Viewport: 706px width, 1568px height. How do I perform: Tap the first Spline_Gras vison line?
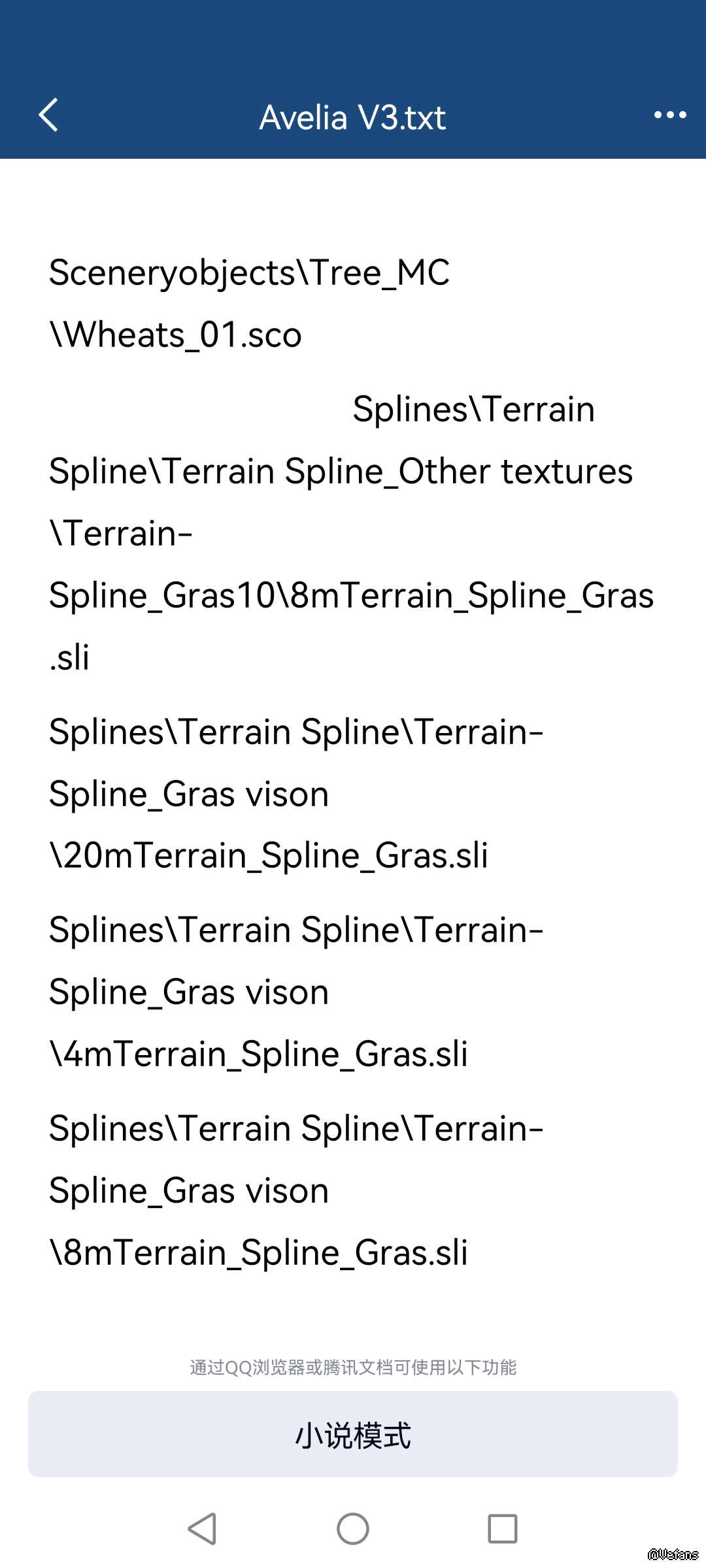click(x=189, y=794)
